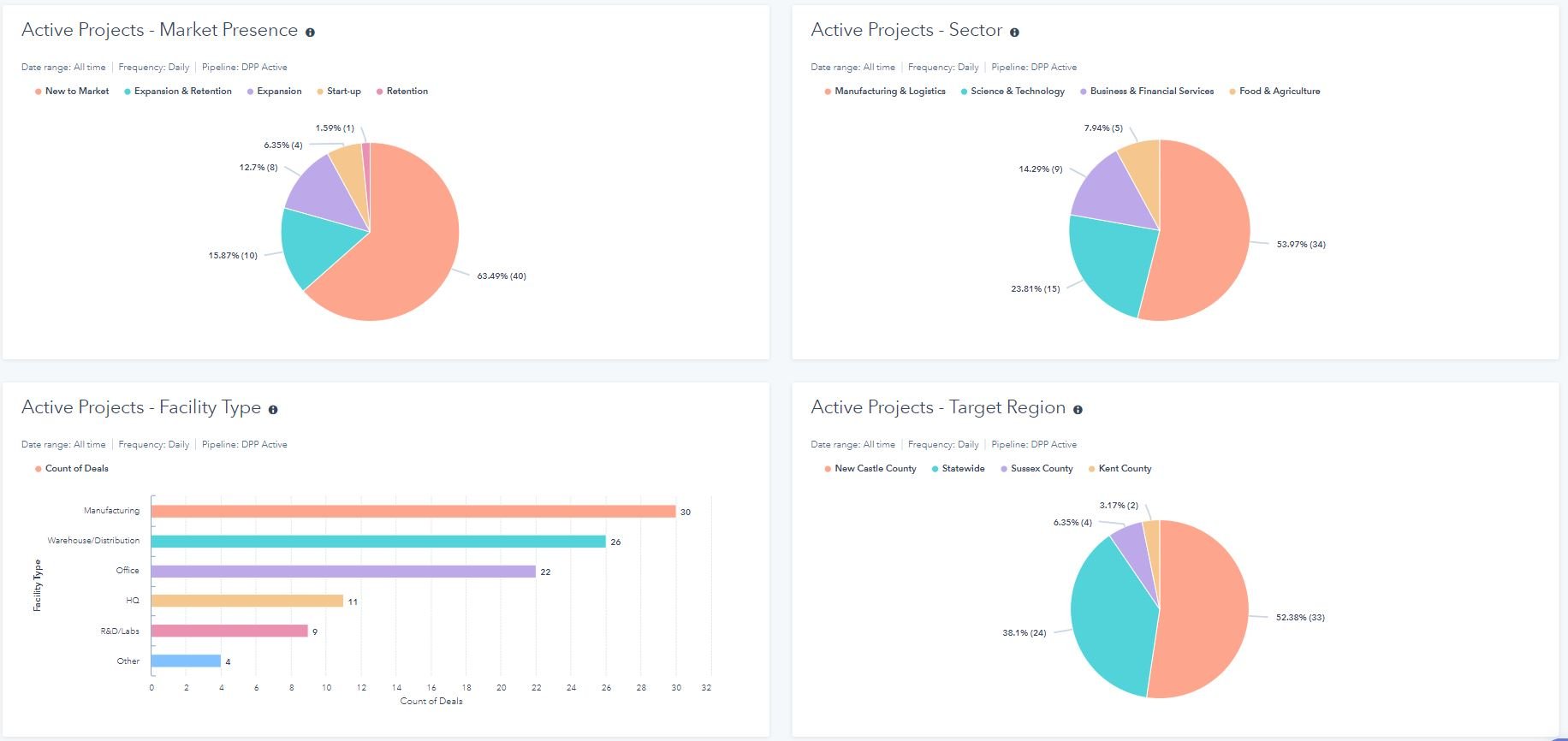Screen dimensions: 1568x741
Task: Click info icon beside Target Region title
Action: tap(1078, 410)
